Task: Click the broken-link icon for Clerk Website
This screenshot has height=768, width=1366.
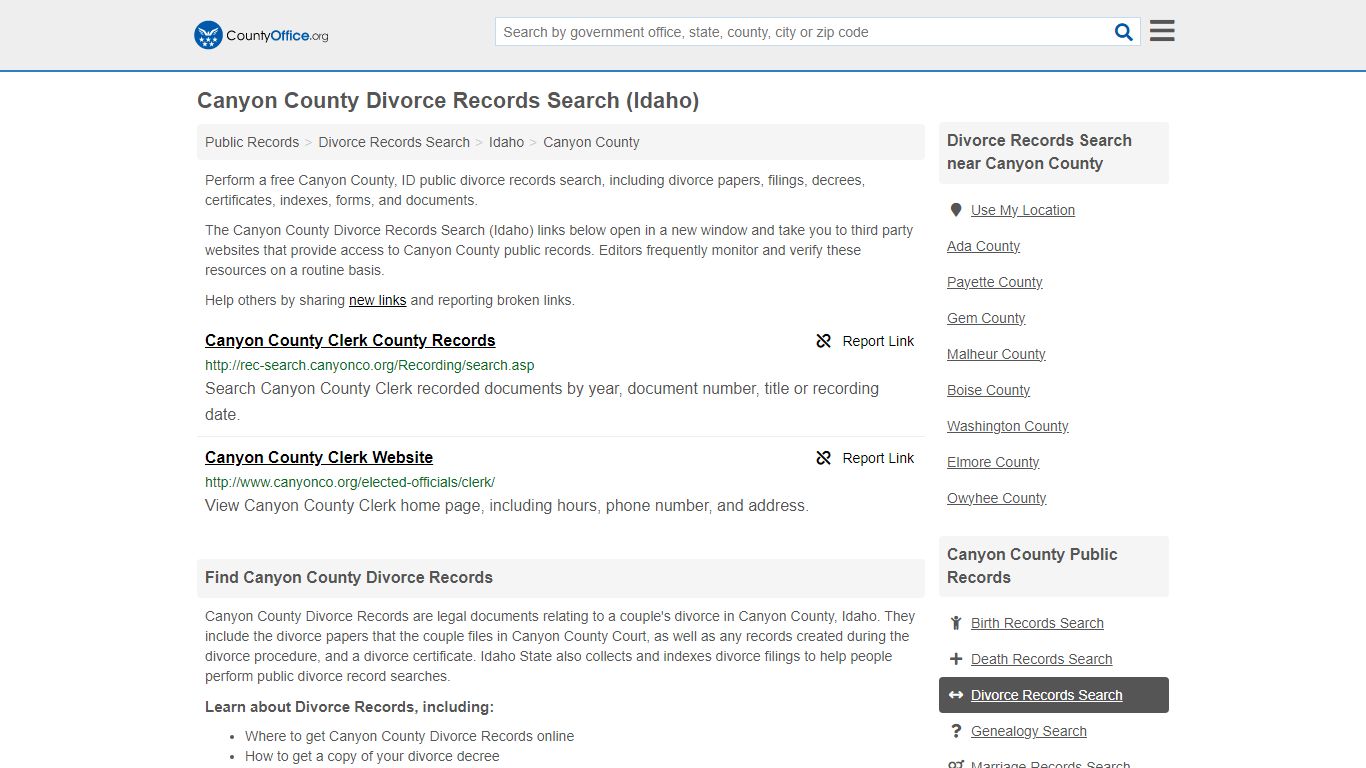Action: coord(824,458)
